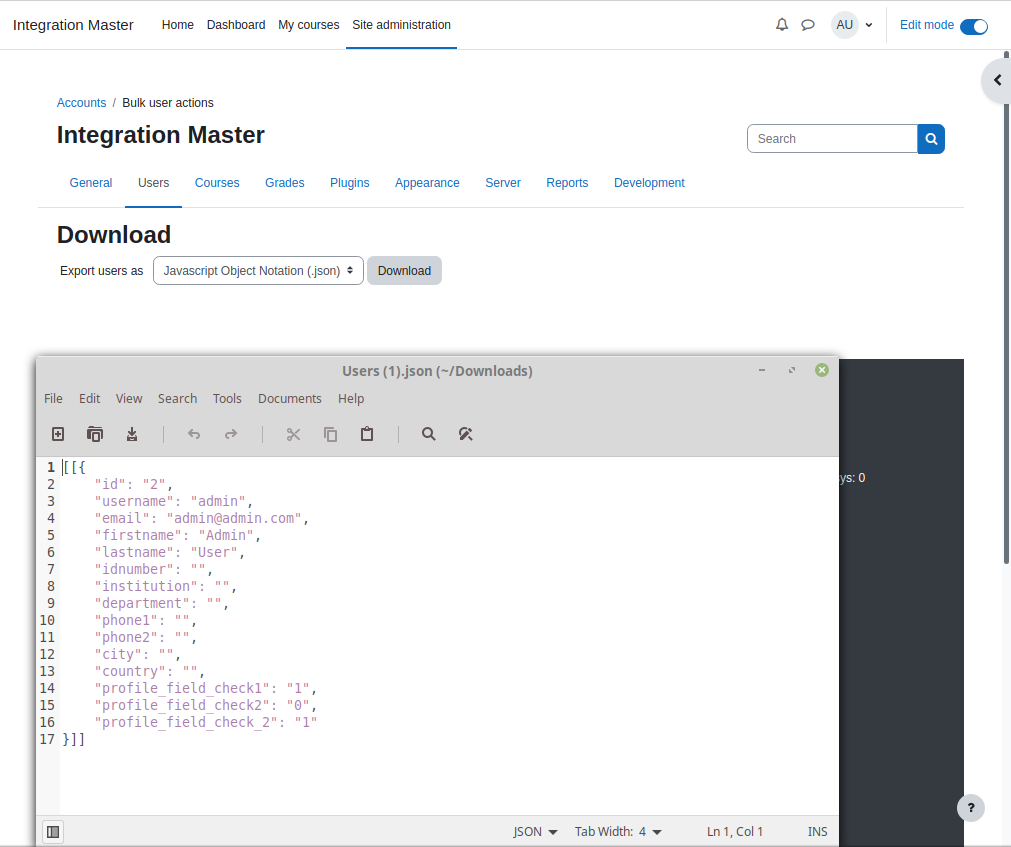Screen dimensions: 1011x847
Task: Click the redo arrow icon
Action: [x=231, y=434]
